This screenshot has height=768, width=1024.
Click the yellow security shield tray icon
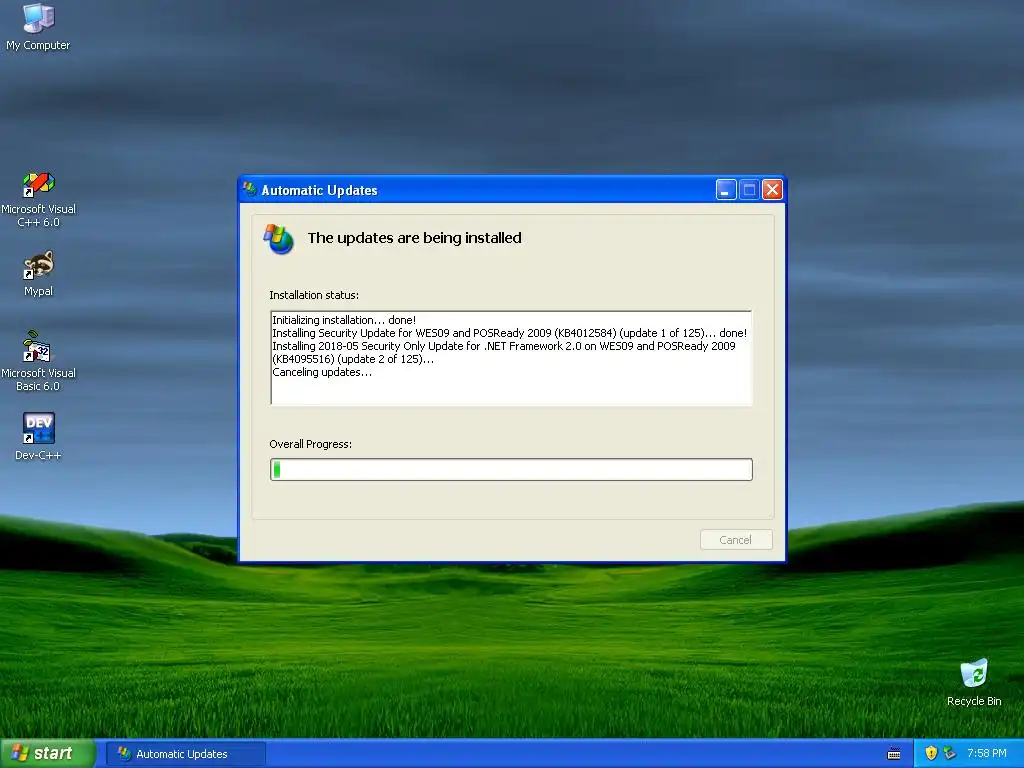coord(931,753)
